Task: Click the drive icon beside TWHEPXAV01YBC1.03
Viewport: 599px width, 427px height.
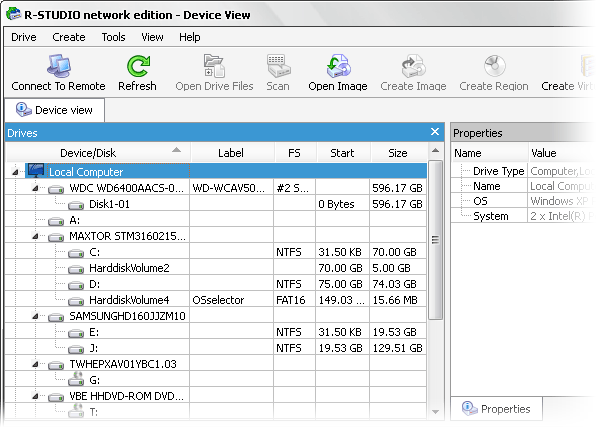Action: [56, 365]
